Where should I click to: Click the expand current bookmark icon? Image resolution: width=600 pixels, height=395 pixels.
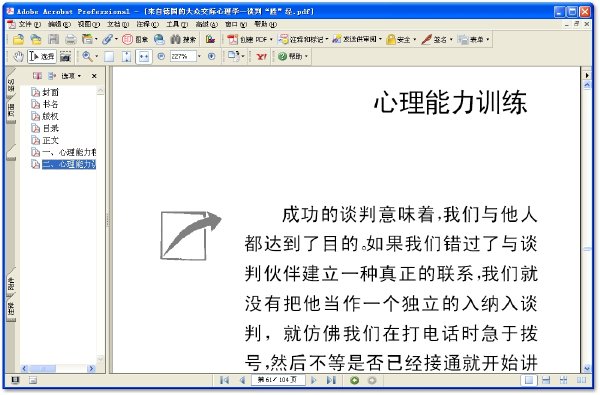52,76
